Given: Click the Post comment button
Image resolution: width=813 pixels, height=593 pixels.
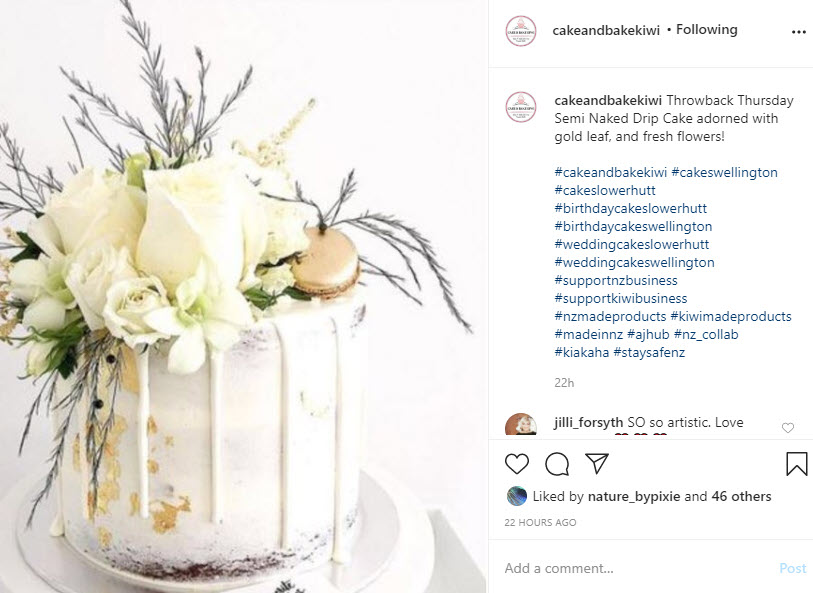Looking at the screenshot, I should click(x=793, y=568).
